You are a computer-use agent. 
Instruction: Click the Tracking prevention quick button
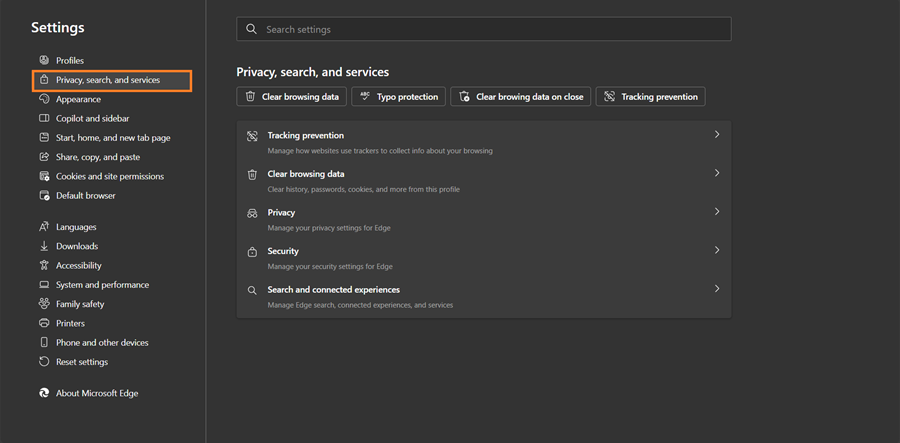[x=650, y=96]
